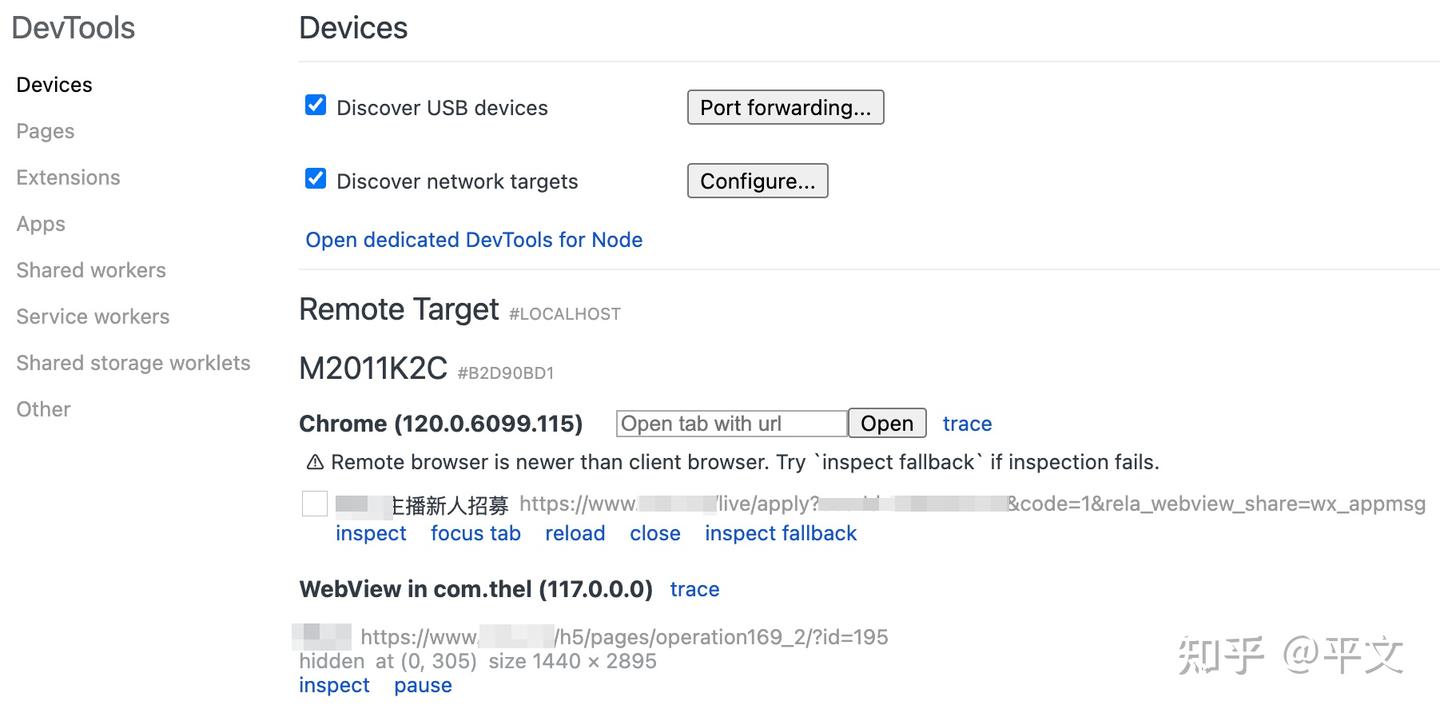
Task: Click the page favicon placeholder box
Action: point(315,504)
